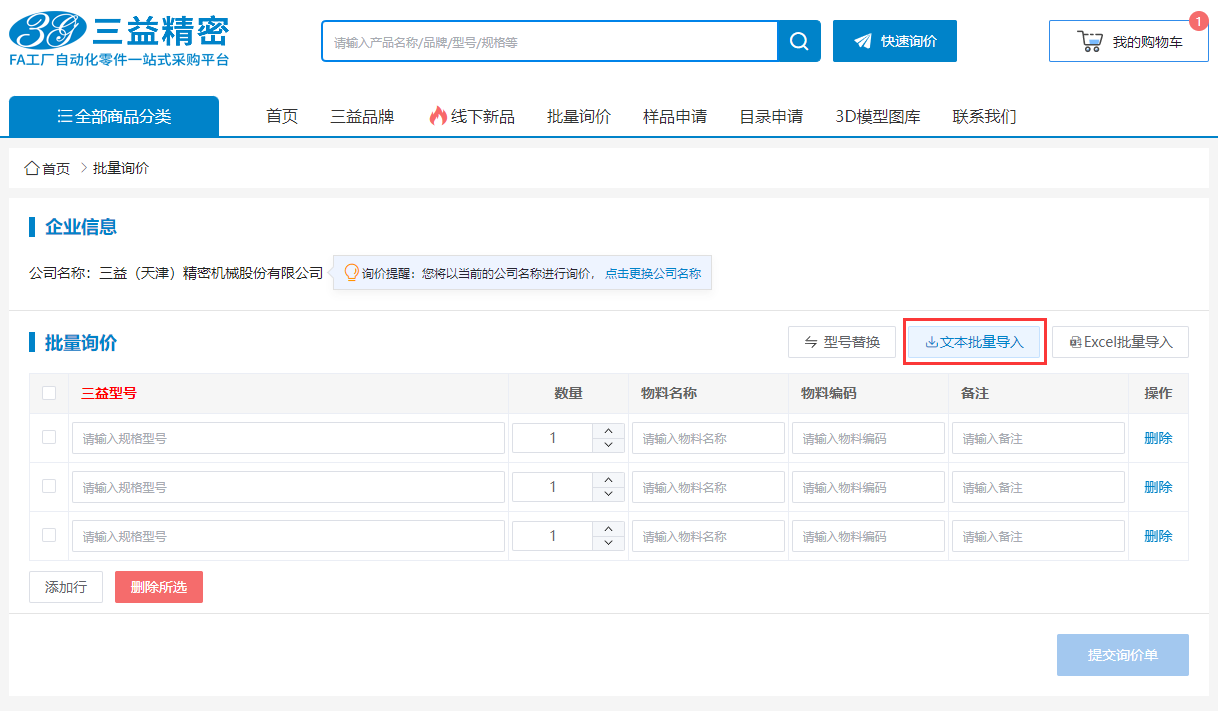Click the 添加行 button
1218x711 pixels.
(66, 587)
